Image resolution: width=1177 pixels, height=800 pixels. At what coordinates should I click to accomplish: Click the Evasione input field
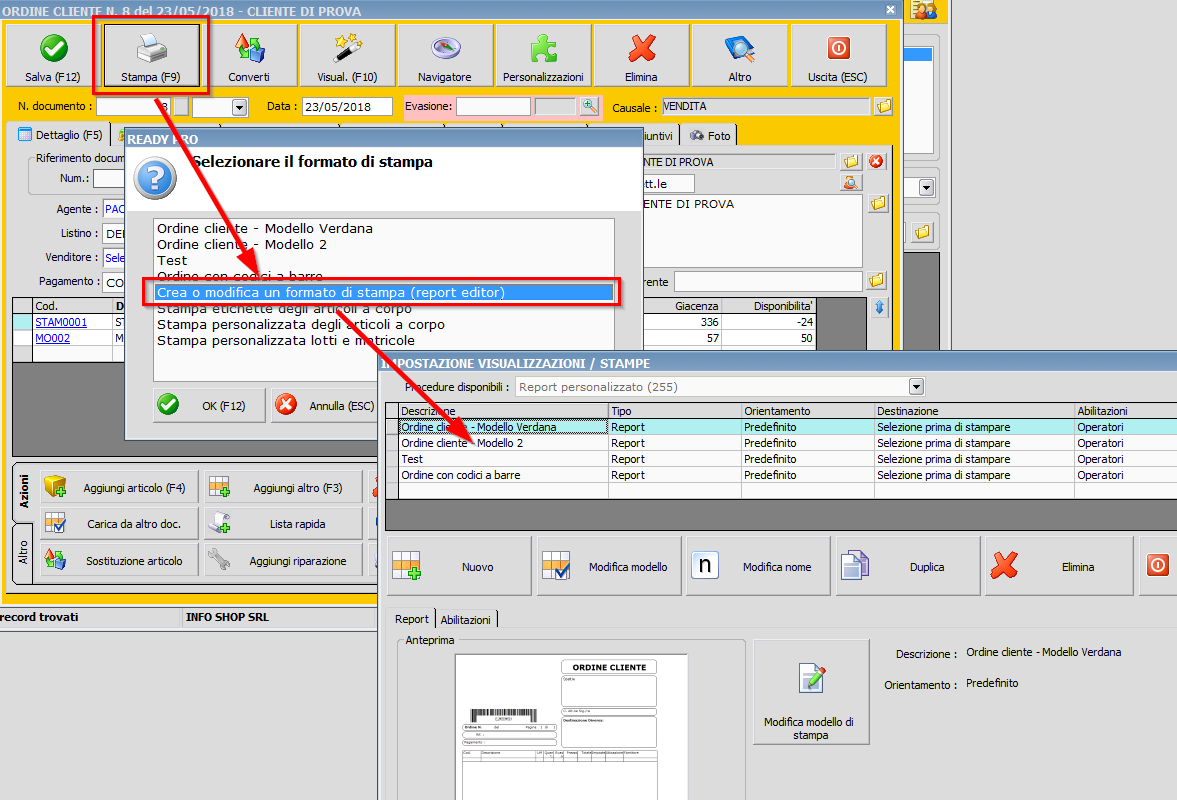[x=493, y=107]
